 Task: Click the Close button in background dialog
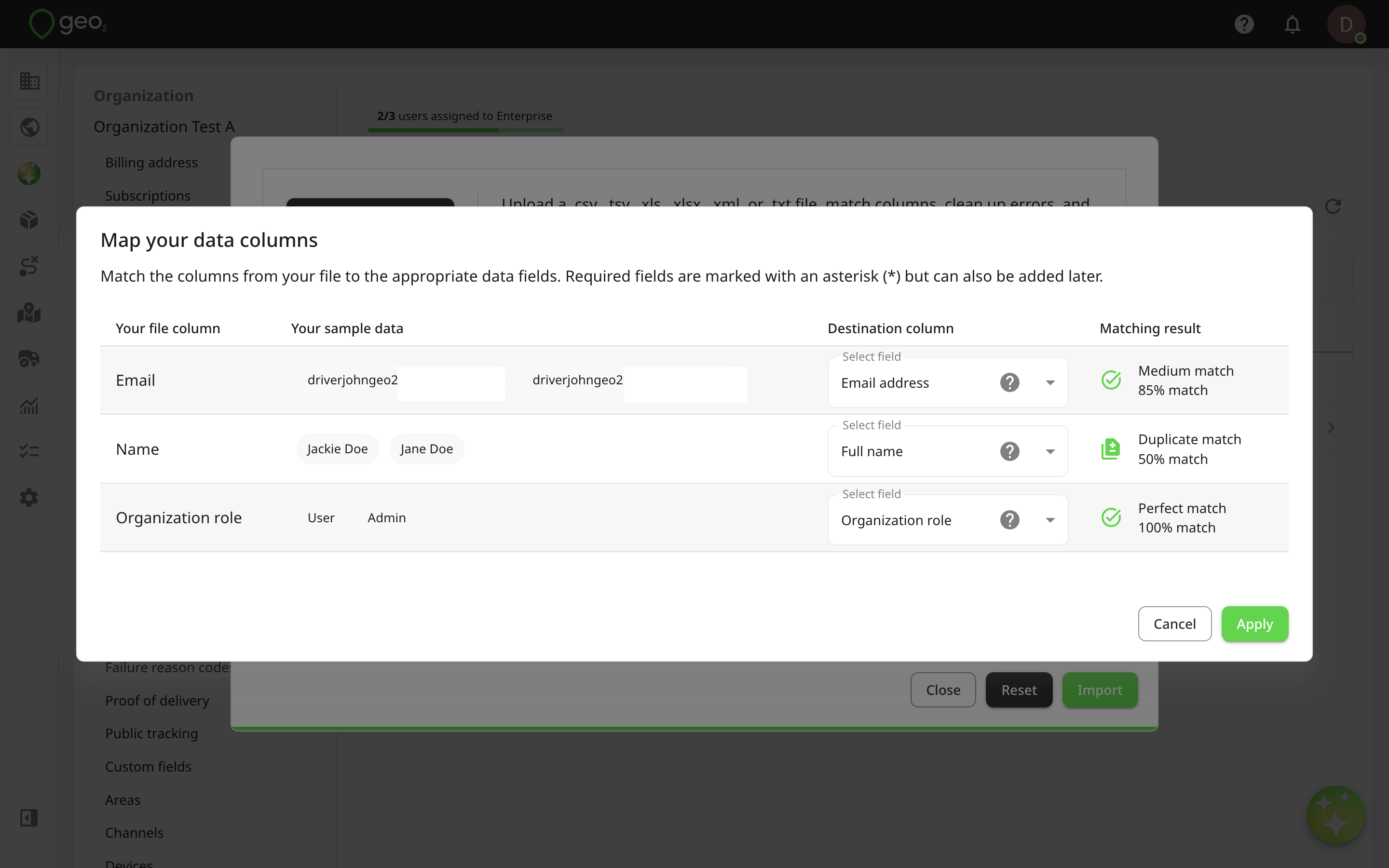(x=943, y=690)
